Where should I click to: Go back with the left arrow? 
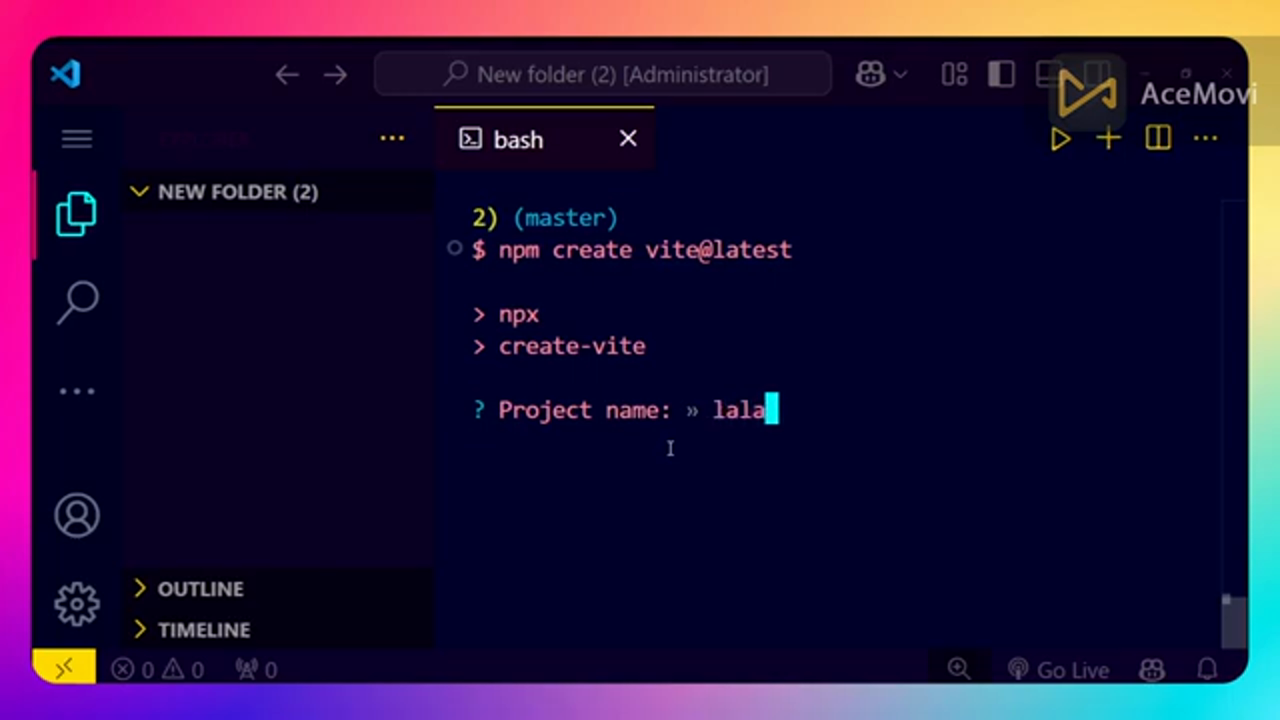tap(287, 75)
